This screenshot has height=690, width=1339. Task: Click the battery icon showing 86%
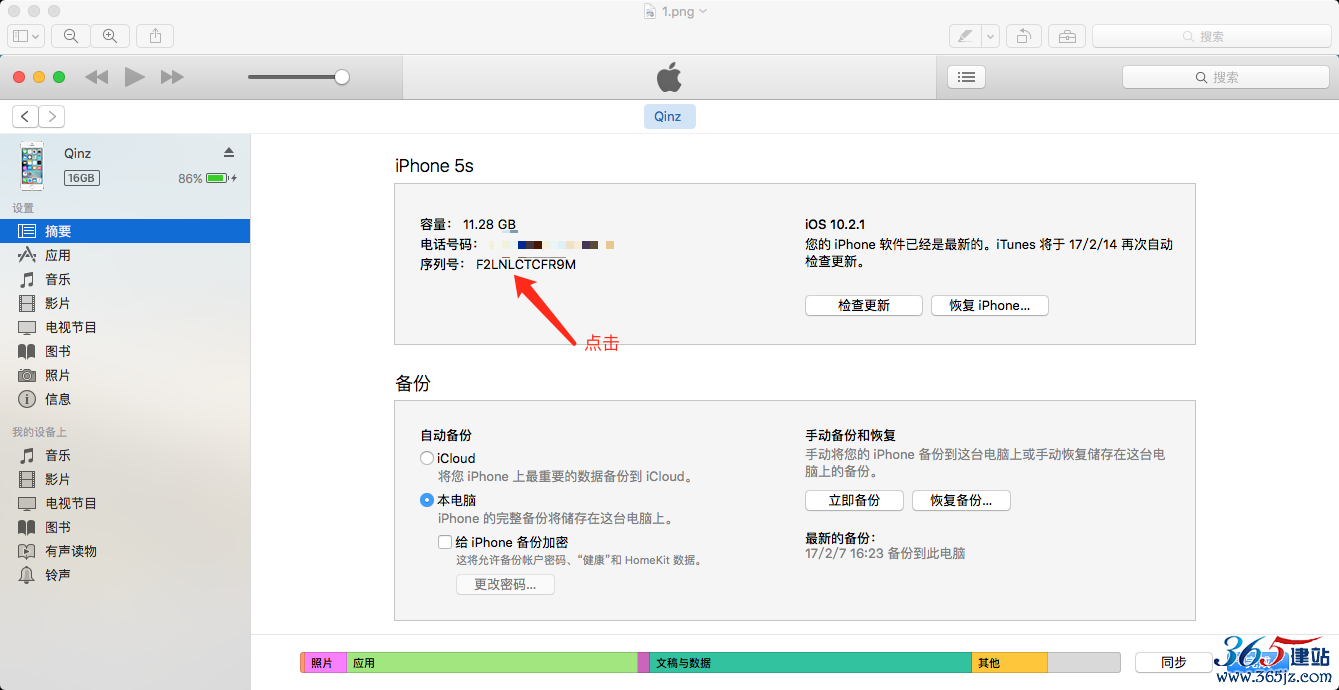click(x=217, y=178)
